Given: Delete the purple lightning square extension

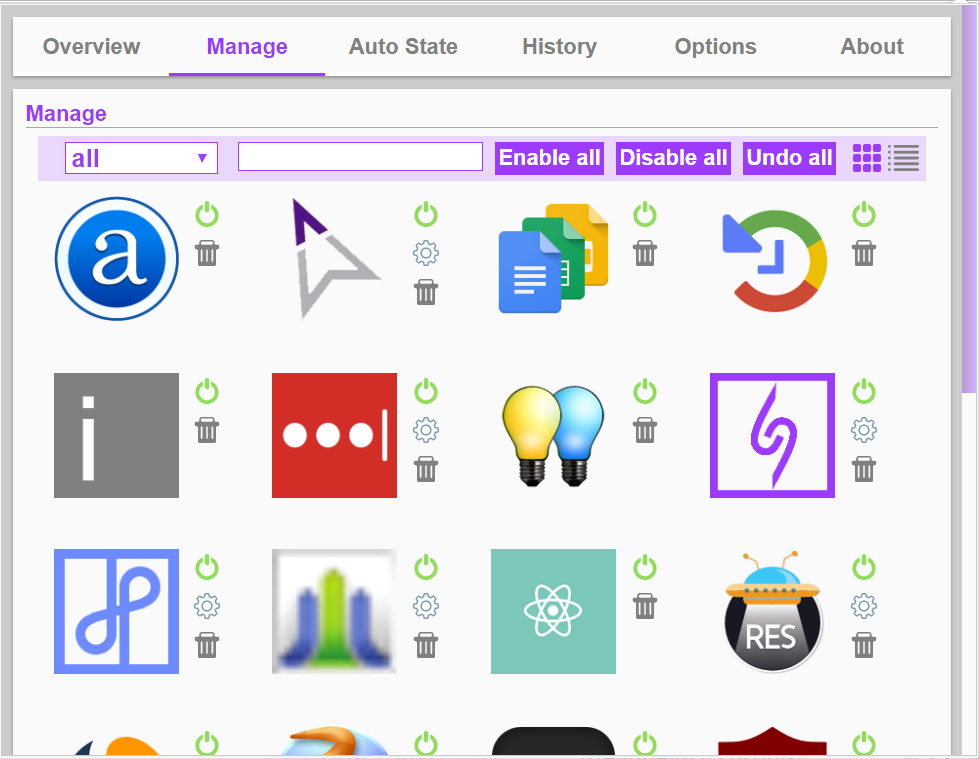Looking at the screenshot, I should click(864, 469).
